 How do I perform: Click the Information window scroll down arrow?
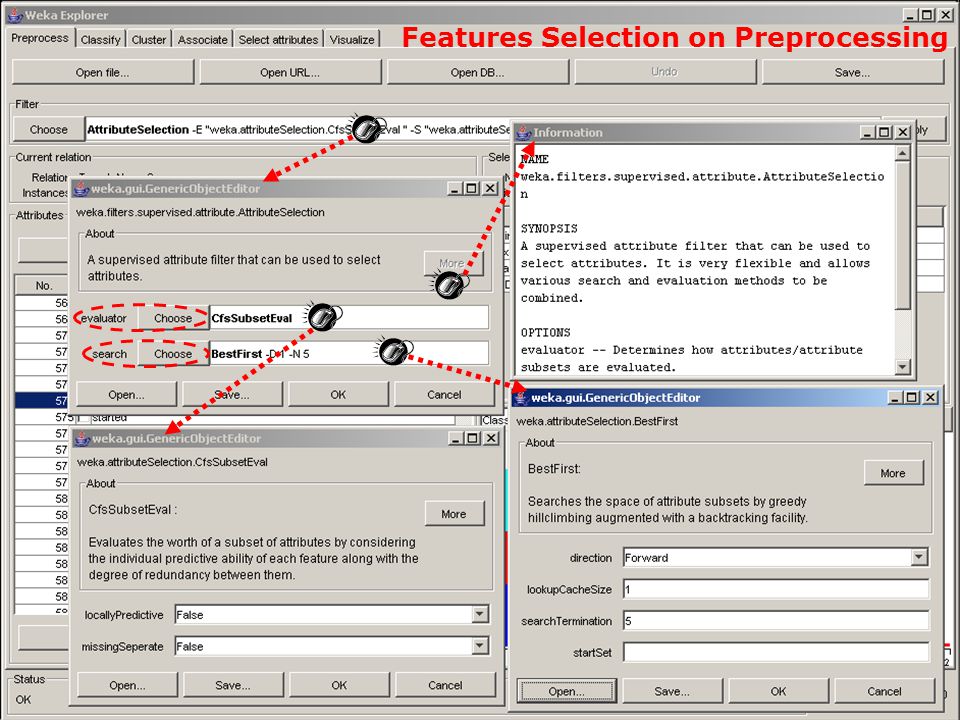(x=902, y=366)
